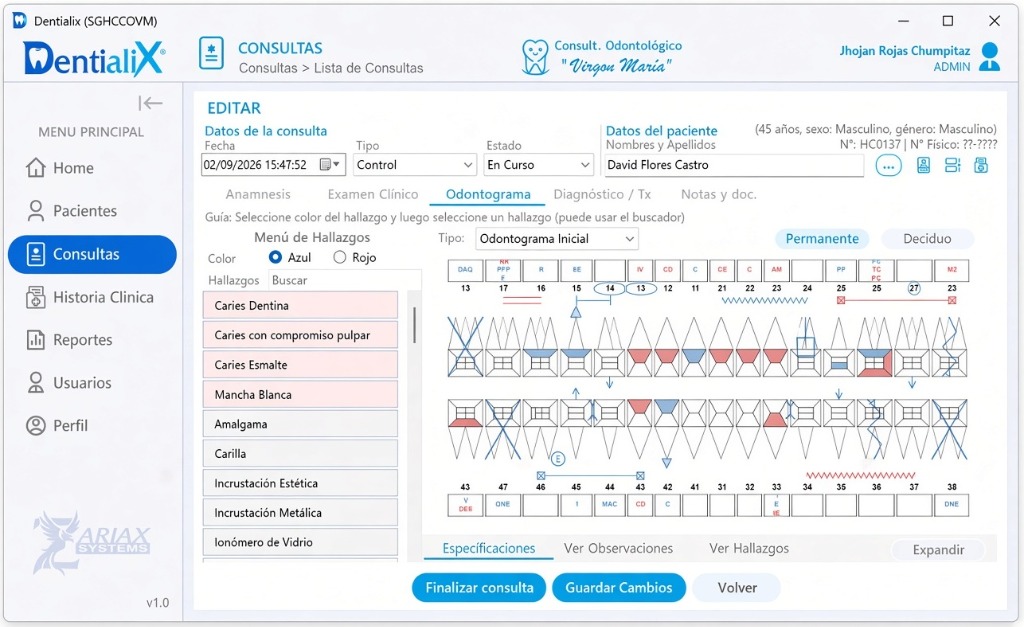Open the Diagnóstico / Tx tab

pos(602,194)
